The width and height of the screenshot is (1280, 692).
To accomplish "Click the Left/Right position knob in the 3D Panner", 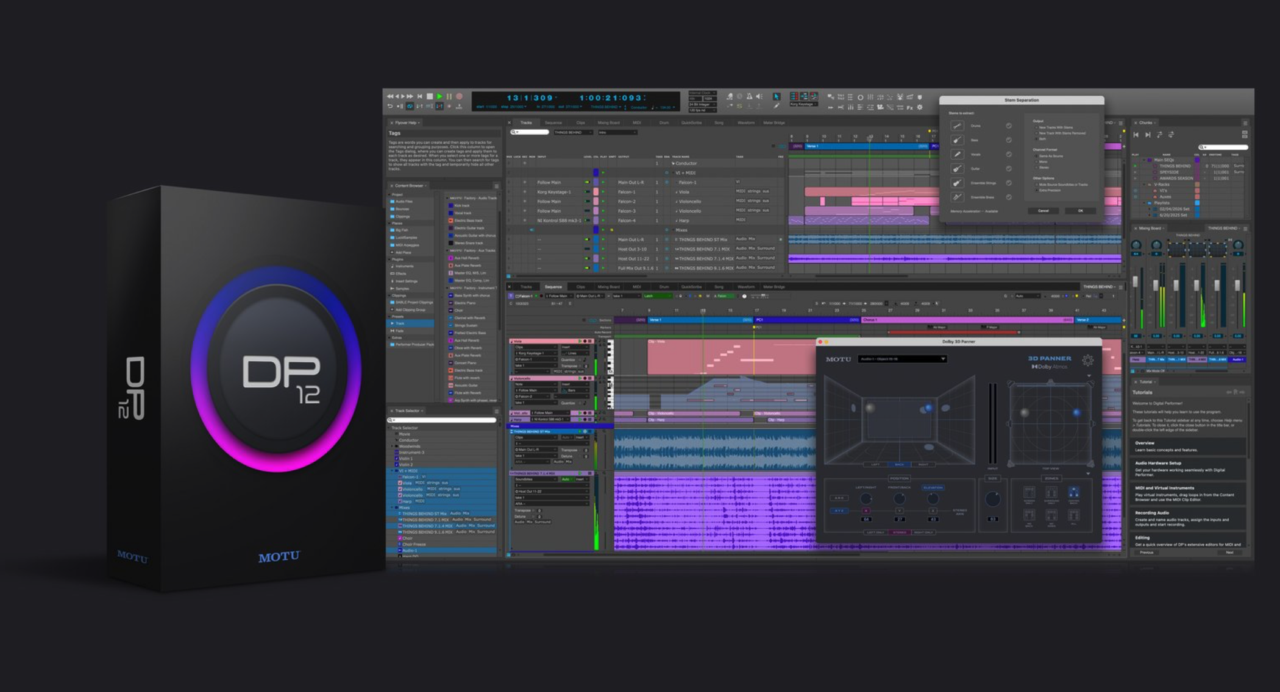I will click(866, 499).
